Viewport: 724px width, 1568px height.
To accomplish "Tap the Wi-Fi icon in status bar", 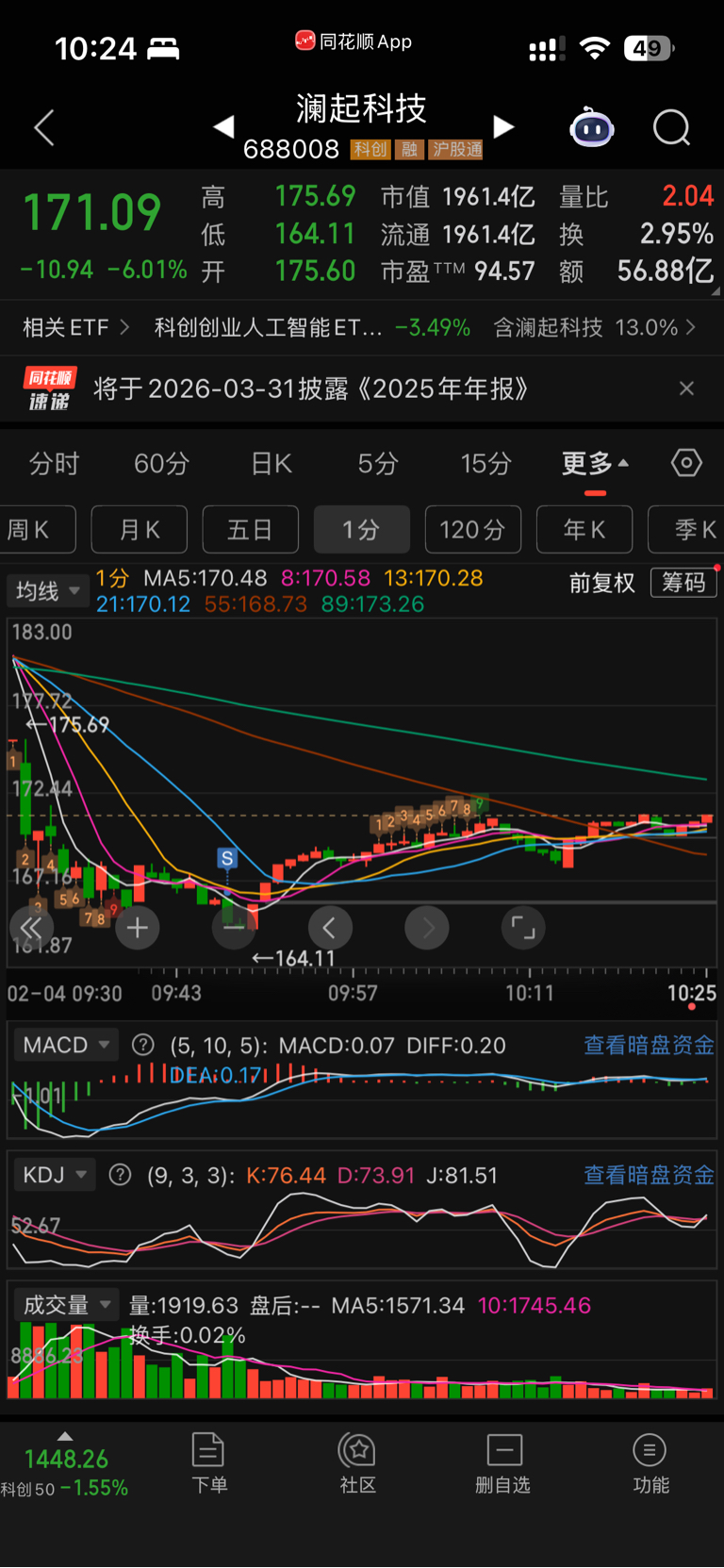I will 594,48.
